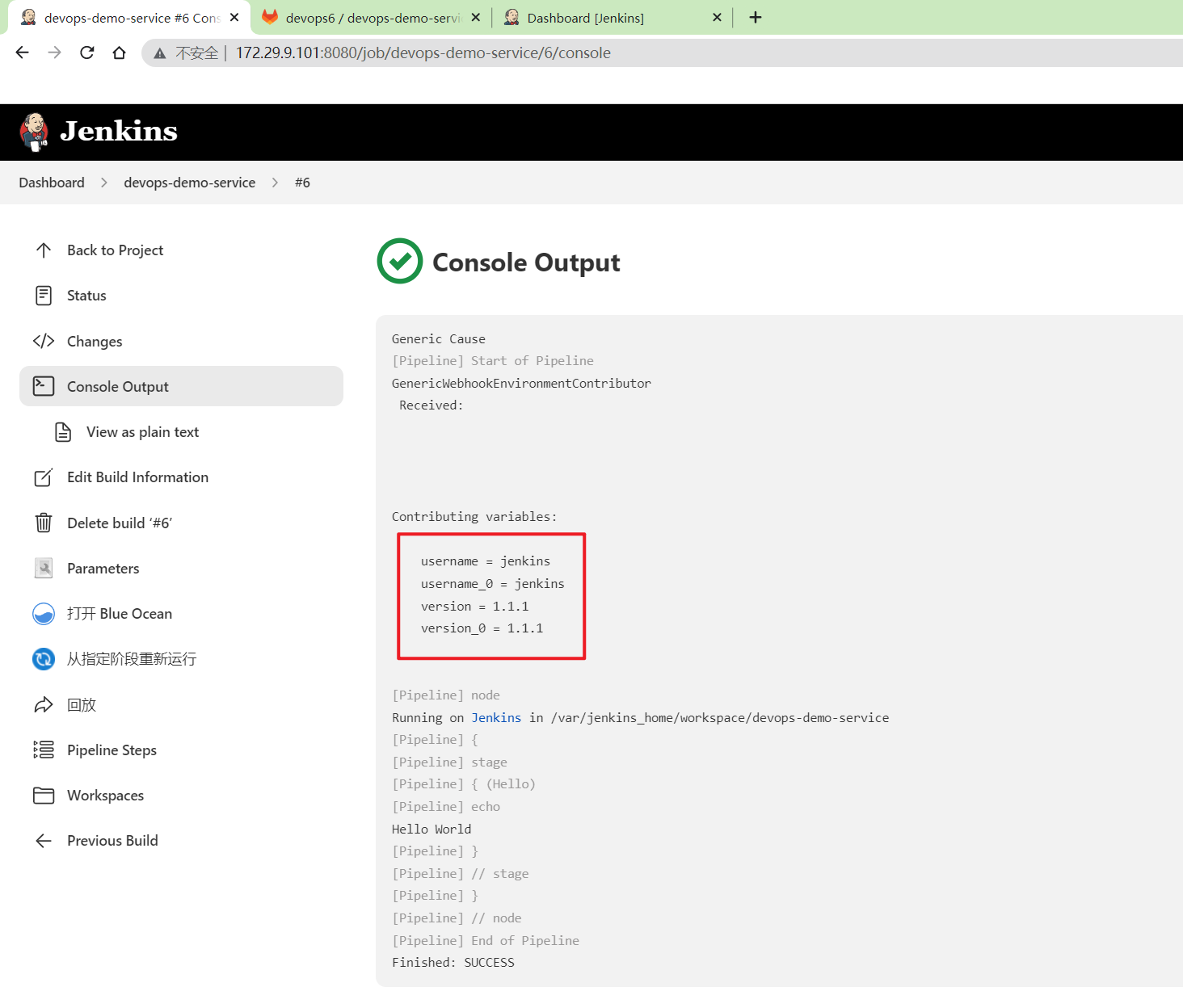This screenshot has width=1183, height=1008.
Task: Open #6 build breadcrumb link
Action: pyautogui.click(x=302, y=183)
